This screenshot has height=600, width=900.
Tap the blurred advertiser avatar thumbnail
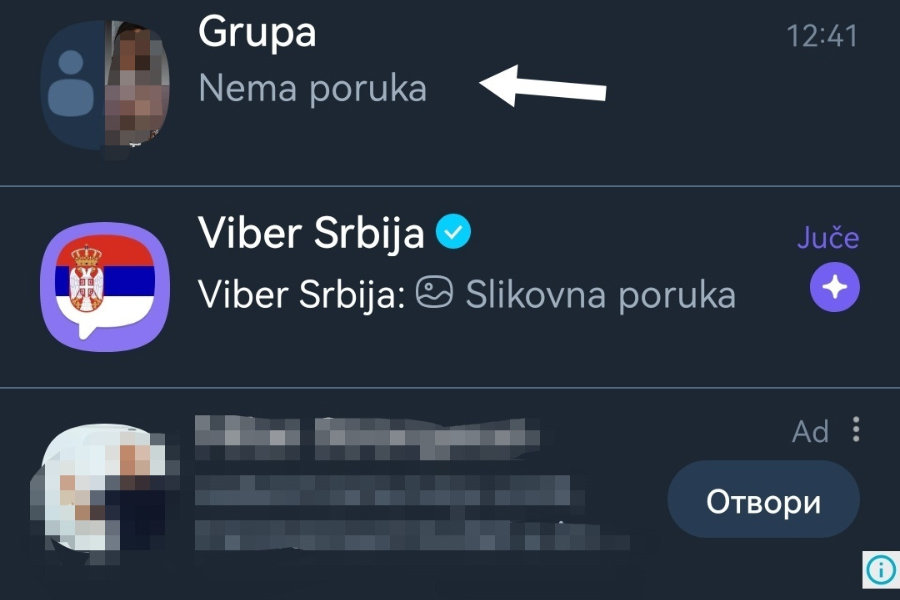tap(103, 493)
